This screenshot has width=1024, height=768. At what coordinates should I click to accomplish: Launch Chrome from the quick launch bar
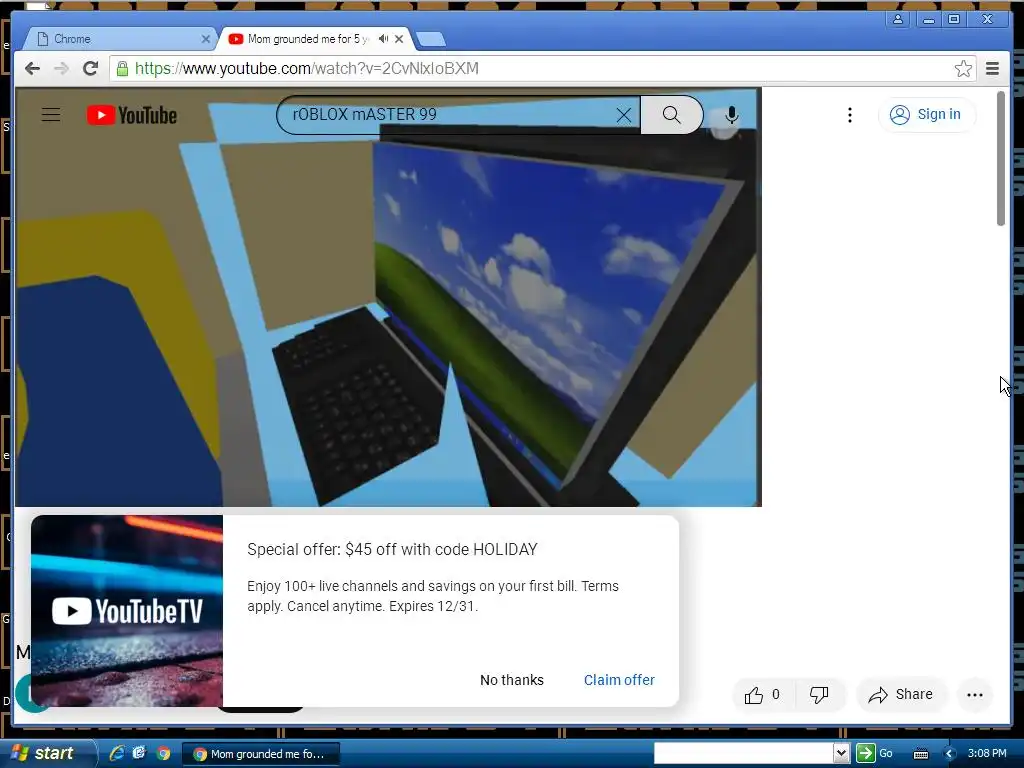[163, 753]
